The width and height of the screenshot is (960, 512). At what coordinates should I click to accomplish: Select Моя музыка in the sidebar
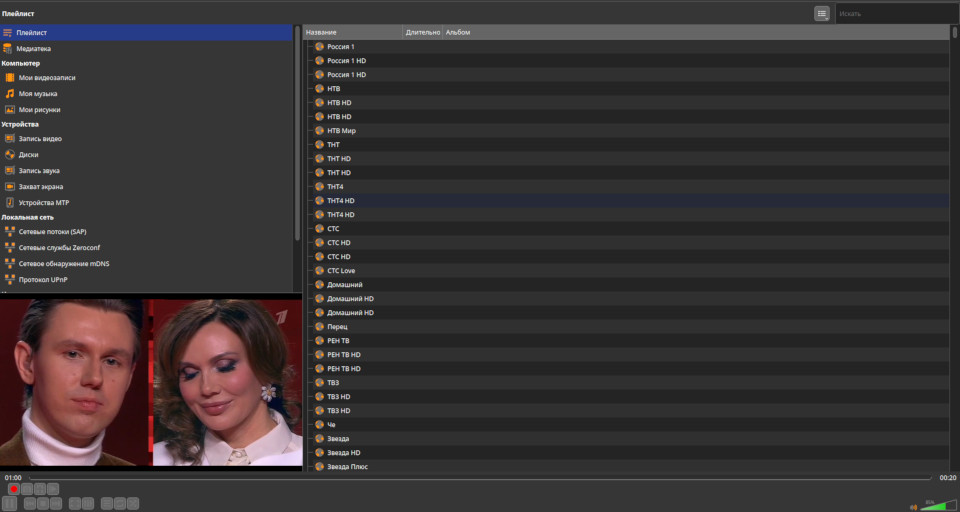point(38,93)
